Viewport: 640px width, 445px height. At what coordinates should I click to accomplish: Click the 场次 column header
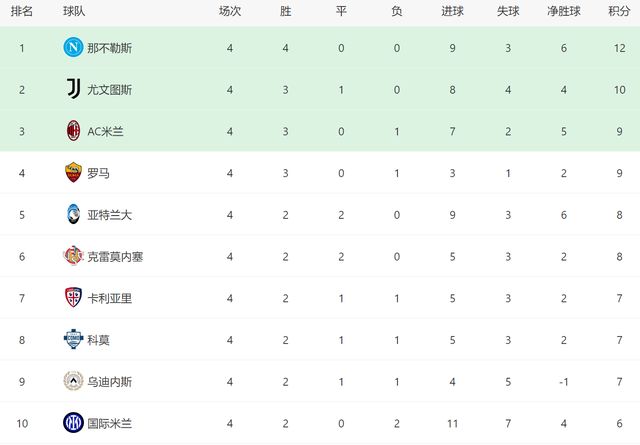click(230, 12)
